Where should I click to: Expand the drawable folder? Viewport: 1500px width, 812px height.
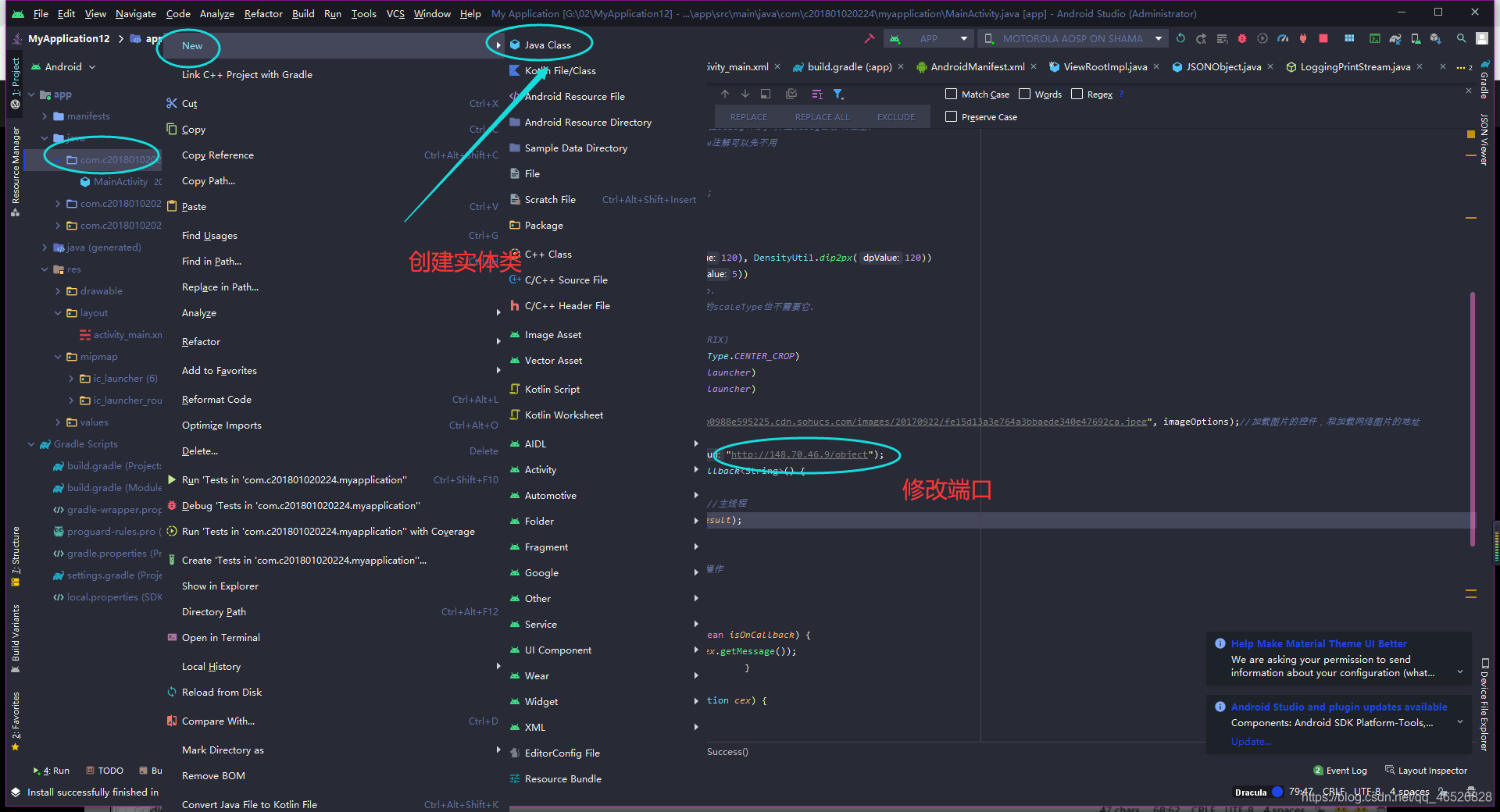tap(58, 291)
